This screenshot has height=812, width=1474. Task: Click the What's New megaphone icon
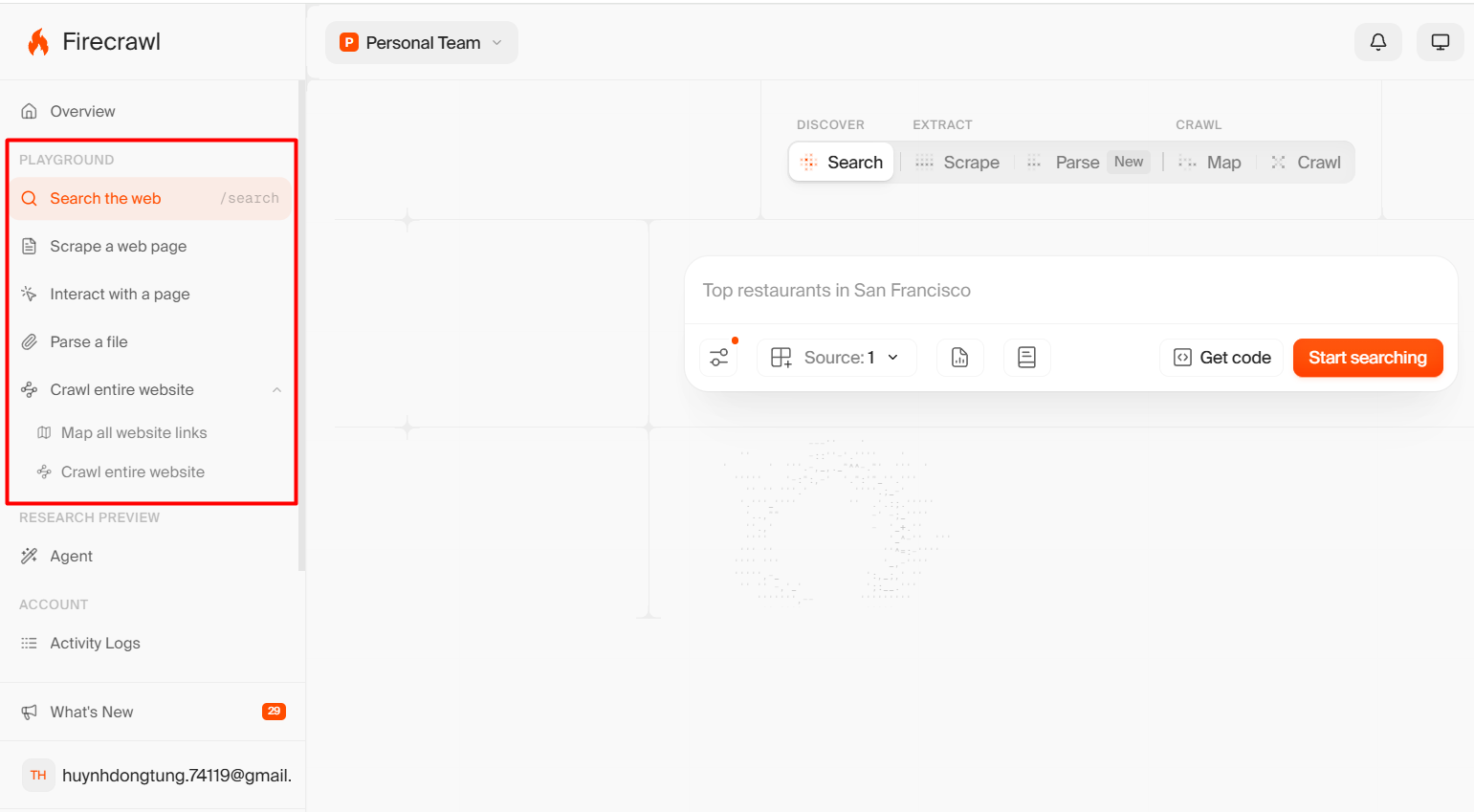(30, 712)
